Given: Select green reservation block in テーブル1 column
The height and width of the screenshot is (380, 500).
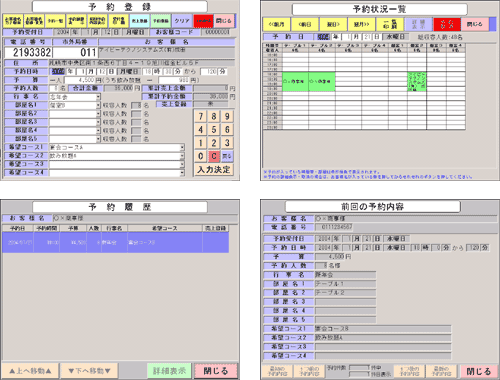Looking at the screenshot, I should pos(295,81).
